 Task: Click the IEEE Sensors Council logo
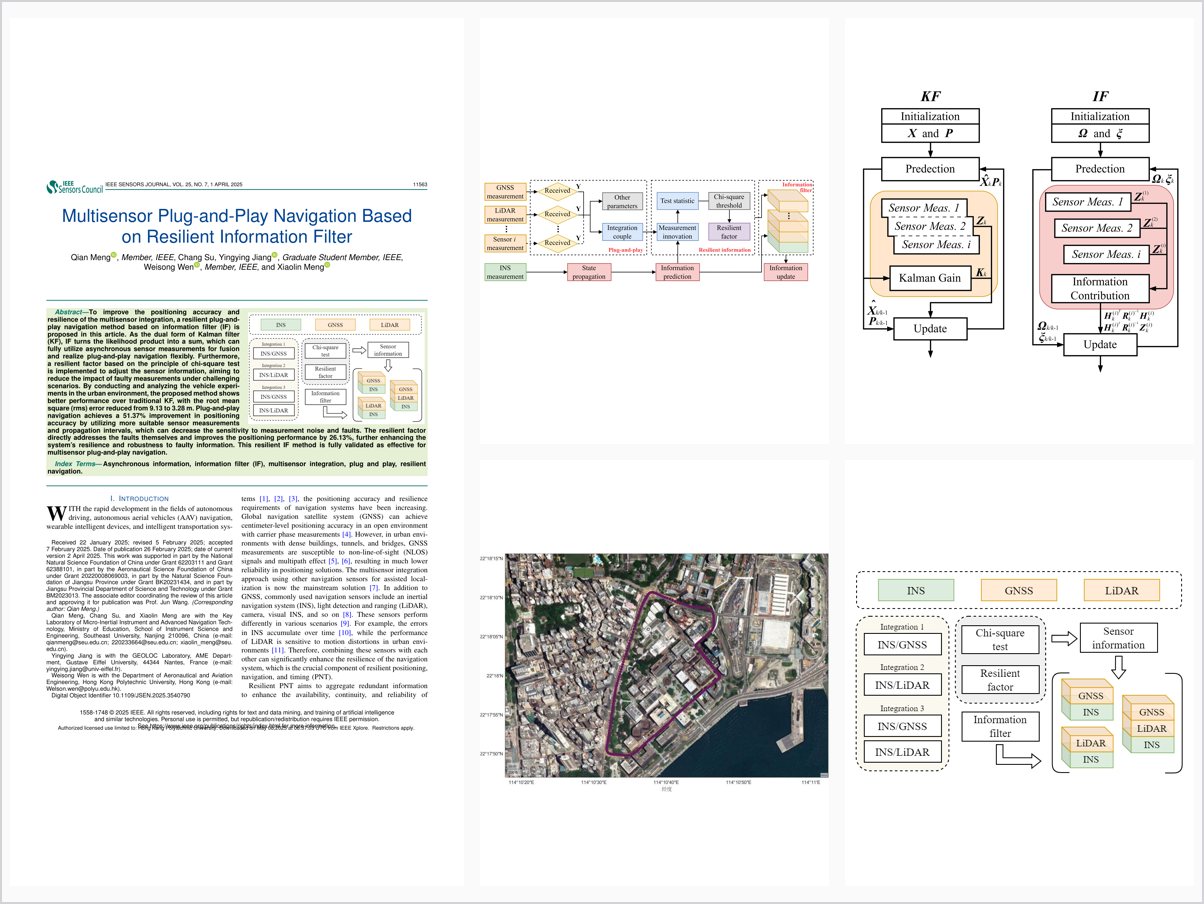point(74,186)
